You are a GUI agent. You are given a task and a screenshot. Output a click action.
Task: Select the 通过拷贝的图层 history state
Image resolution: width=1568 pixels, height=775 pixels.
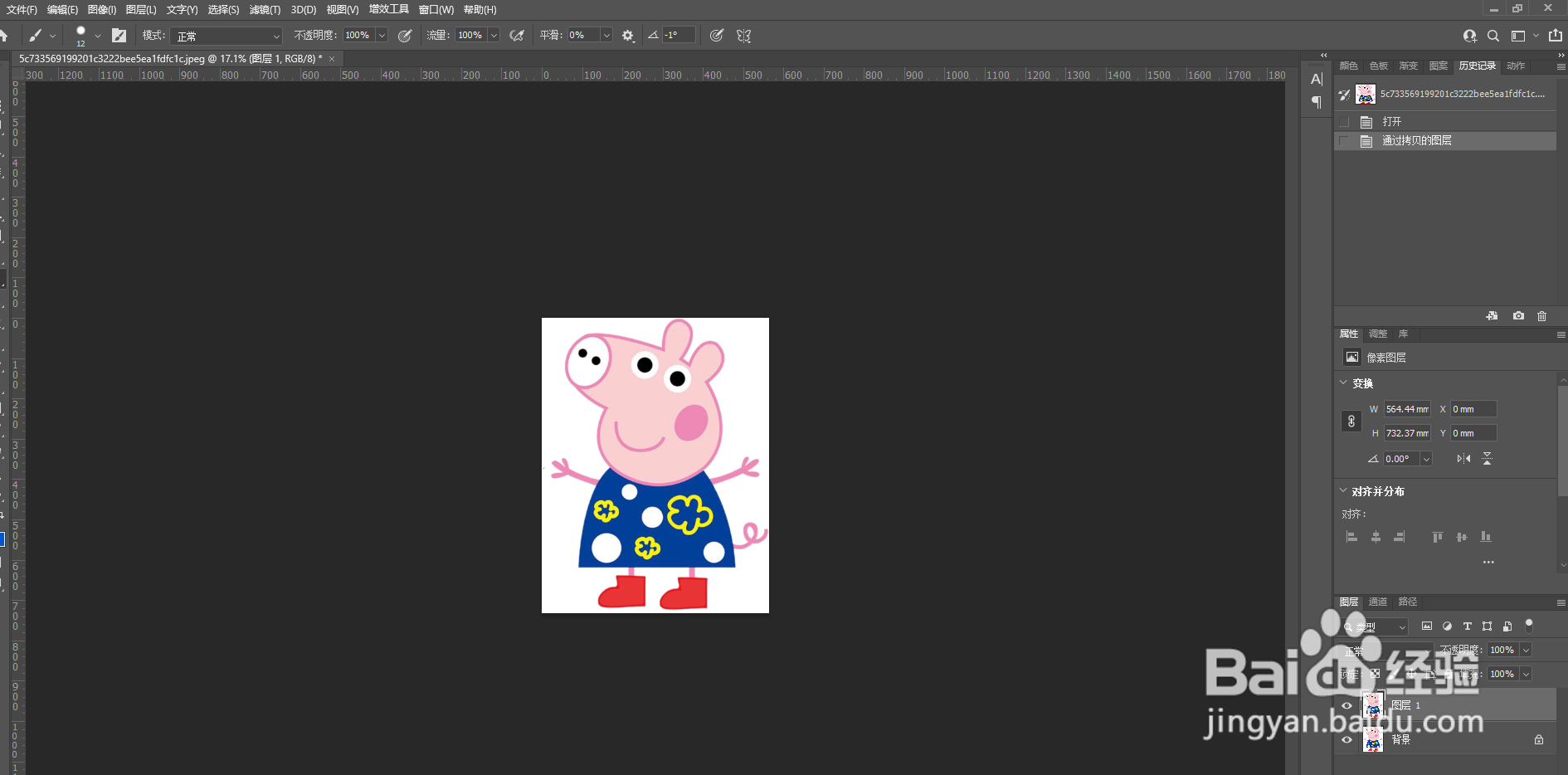pos(1445,141)
